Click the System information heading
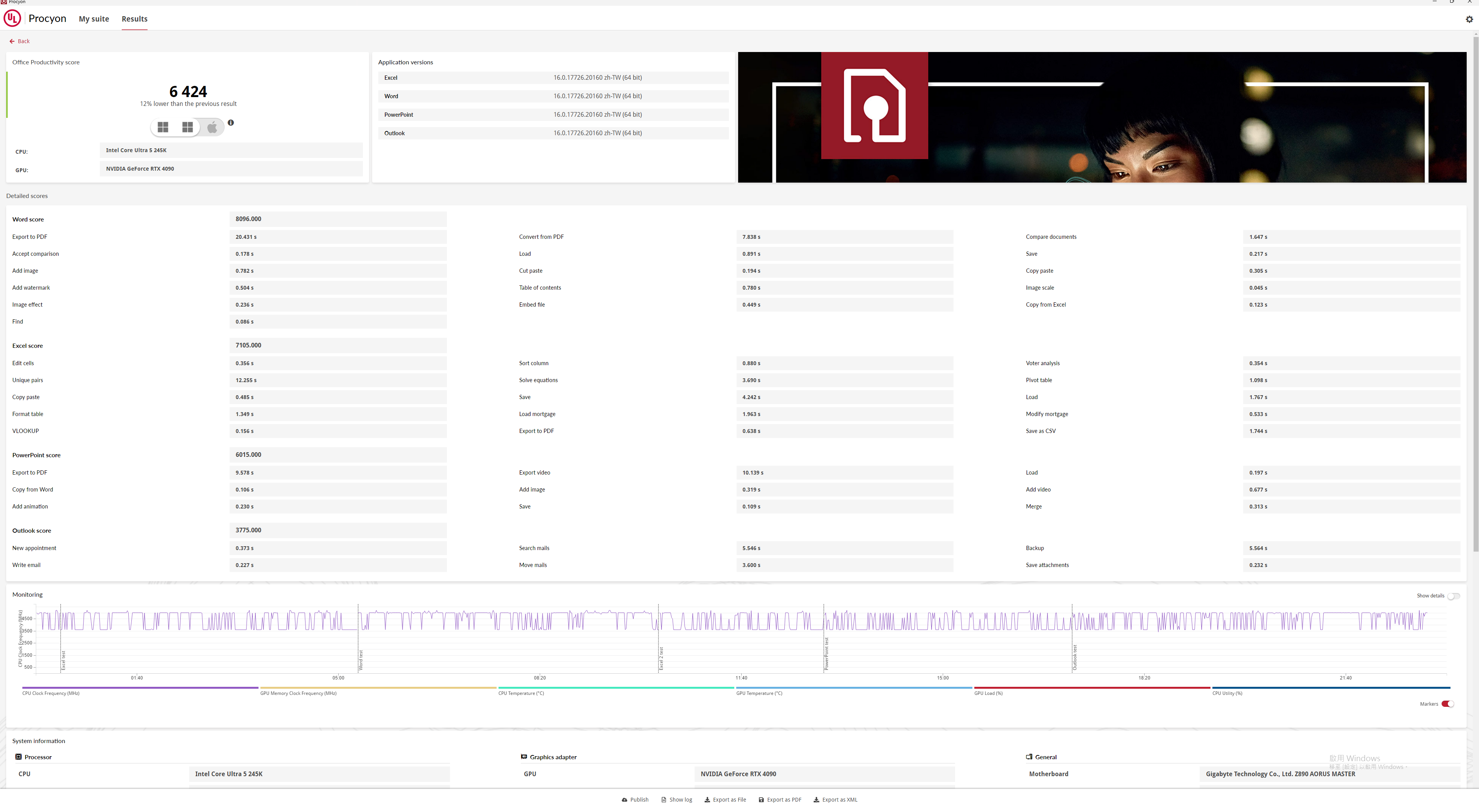The width and height of the screenshot is (1479, 812). 39,741
